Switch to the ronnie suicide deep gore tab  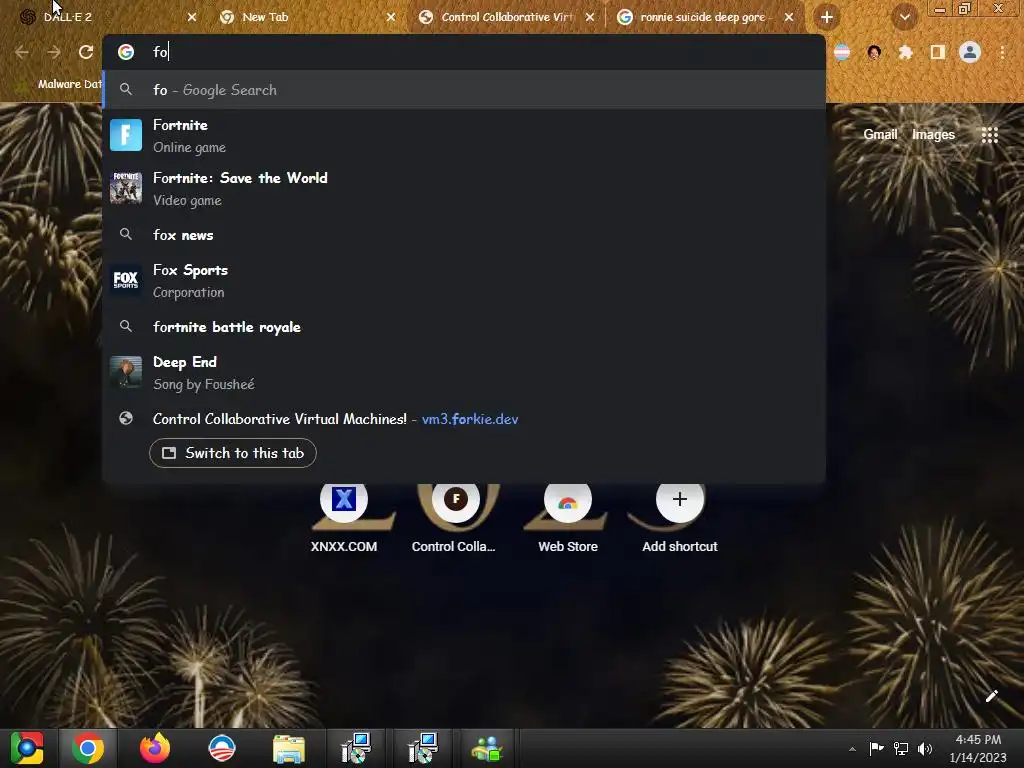(x=704, y=17)
